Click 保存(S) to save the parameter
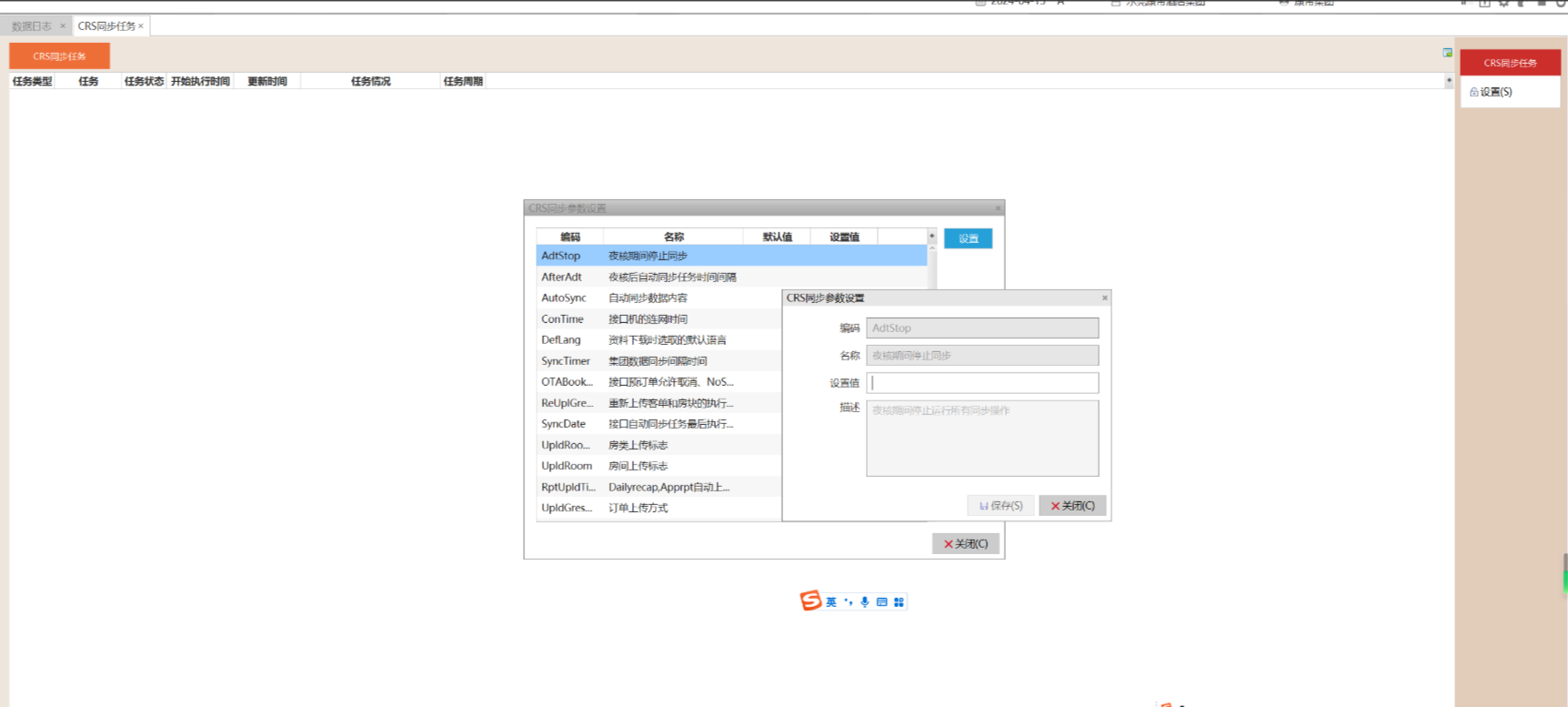The width and height of the screenshot is (1568, 707). pos(1000,506)
